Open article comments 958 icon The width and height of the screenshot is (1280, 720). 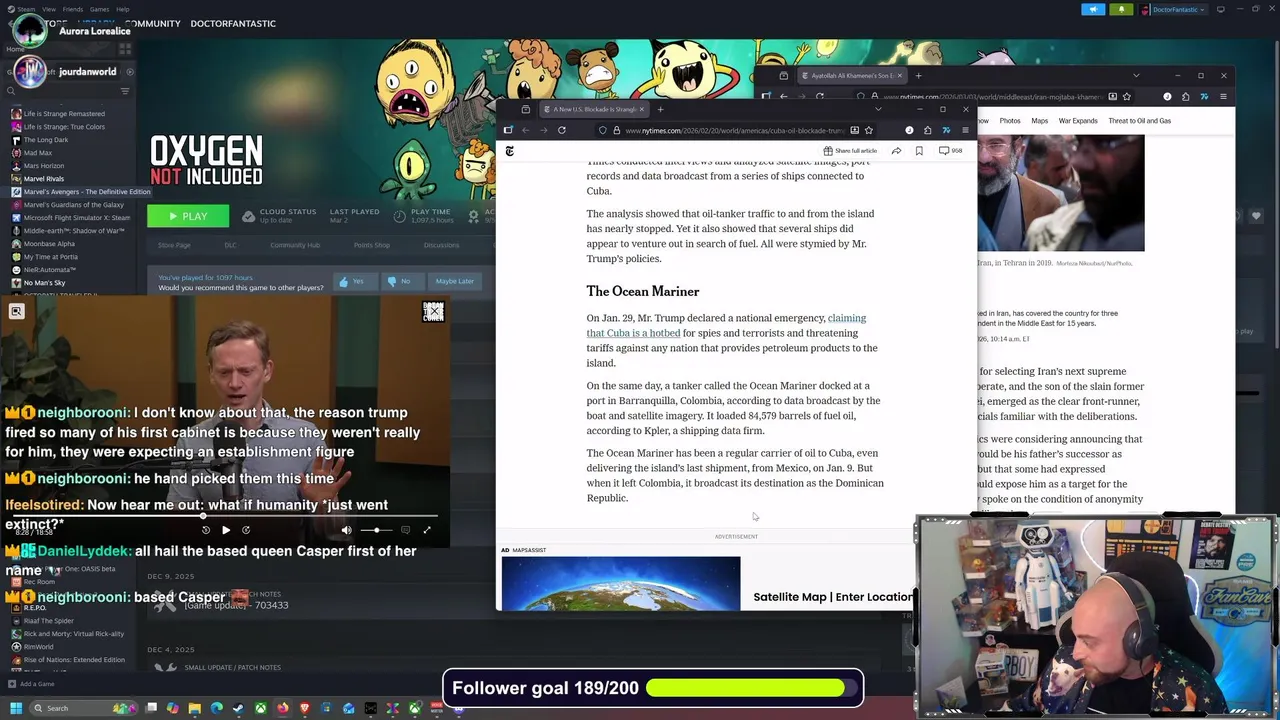click(950, 151)
